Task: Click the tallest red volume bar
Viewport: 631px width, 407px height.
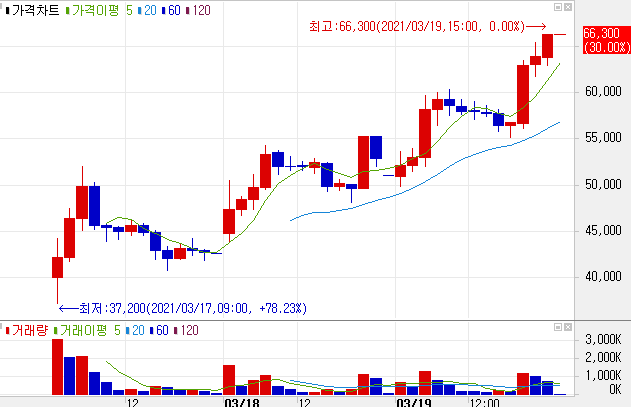Action: (x=58, y=367)
